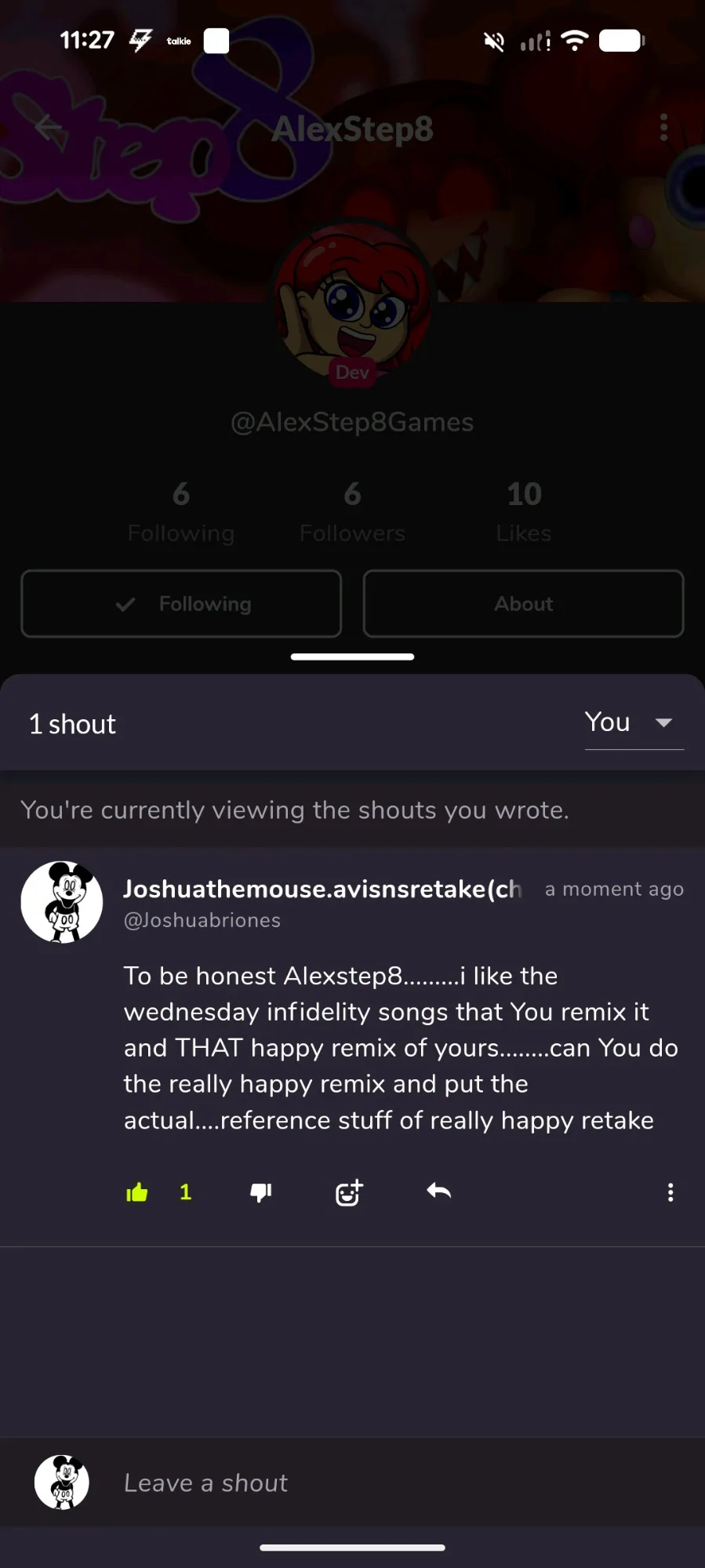Open Joshuathemouse shout author avatar
This screenshot has height=1568, width=705.
pos(62,902)
